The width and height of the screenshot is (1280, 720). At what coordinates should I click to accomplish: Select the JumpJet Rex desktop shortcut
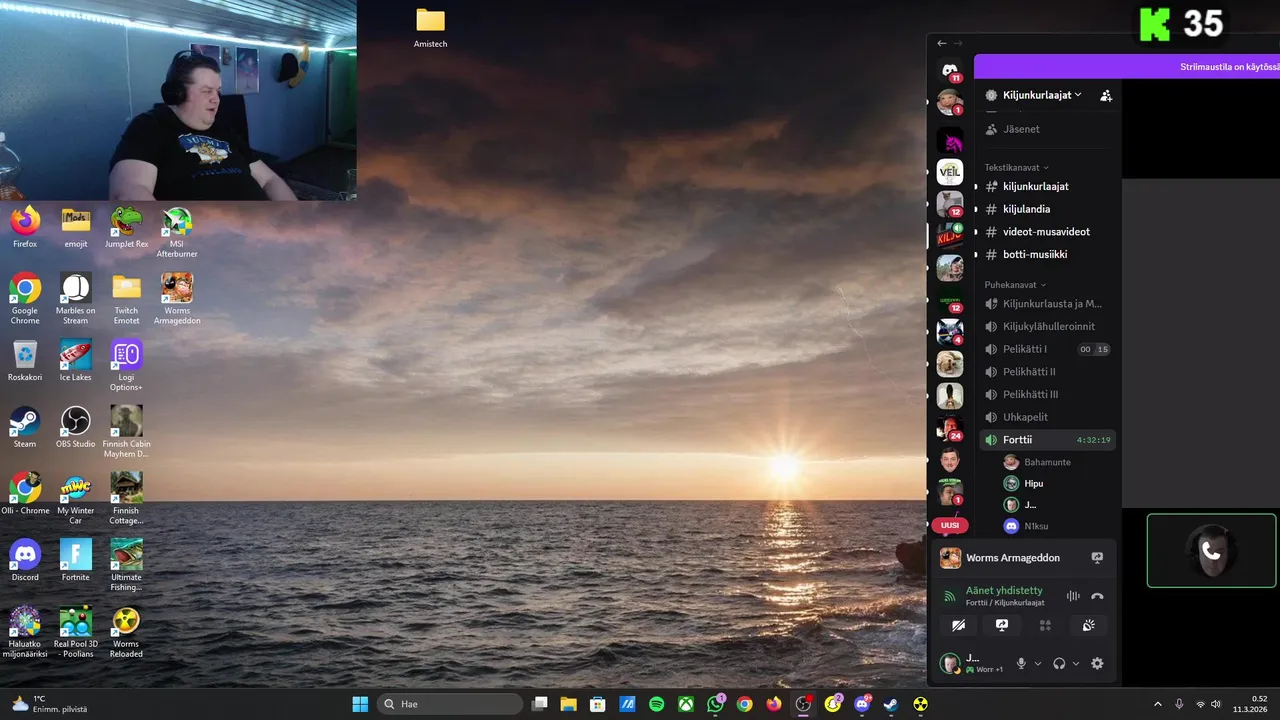point(126,227)
